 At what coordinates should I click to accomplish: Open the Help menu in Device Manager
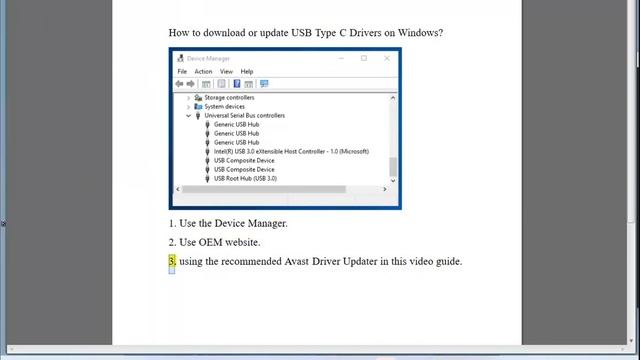pyautogui.click(x=247, y=71)
